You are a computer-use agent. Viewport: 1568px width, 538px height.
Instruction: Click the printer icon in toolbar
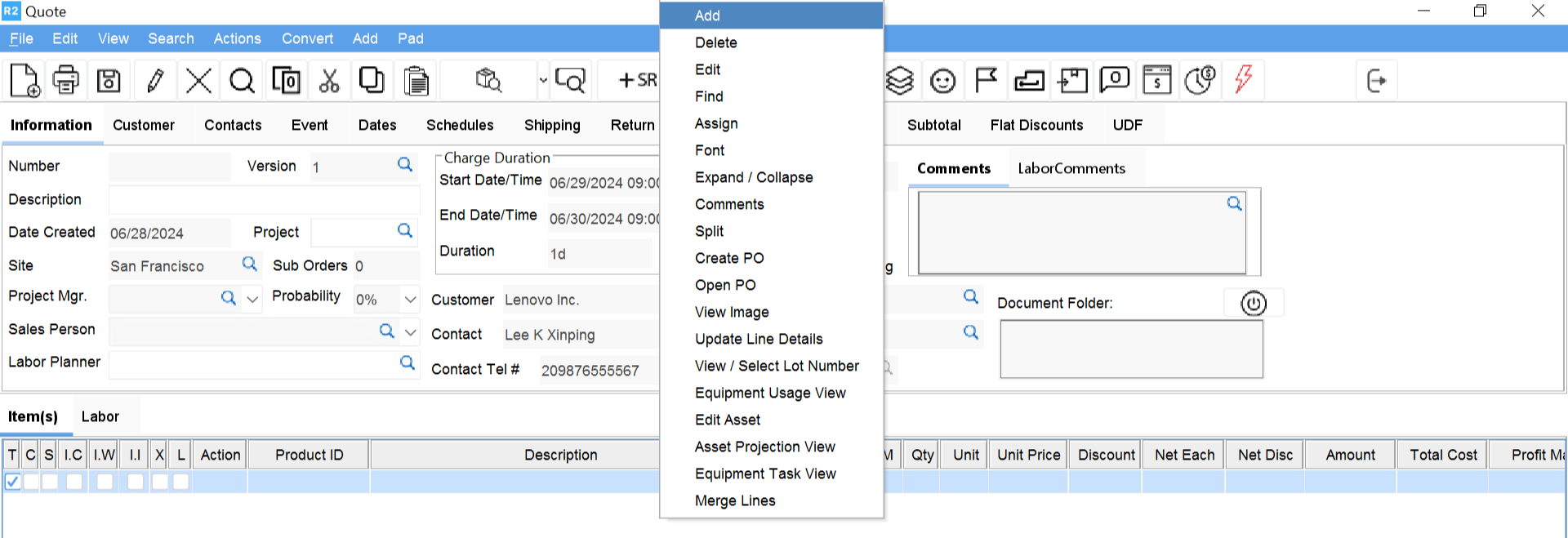click(66, 80)
